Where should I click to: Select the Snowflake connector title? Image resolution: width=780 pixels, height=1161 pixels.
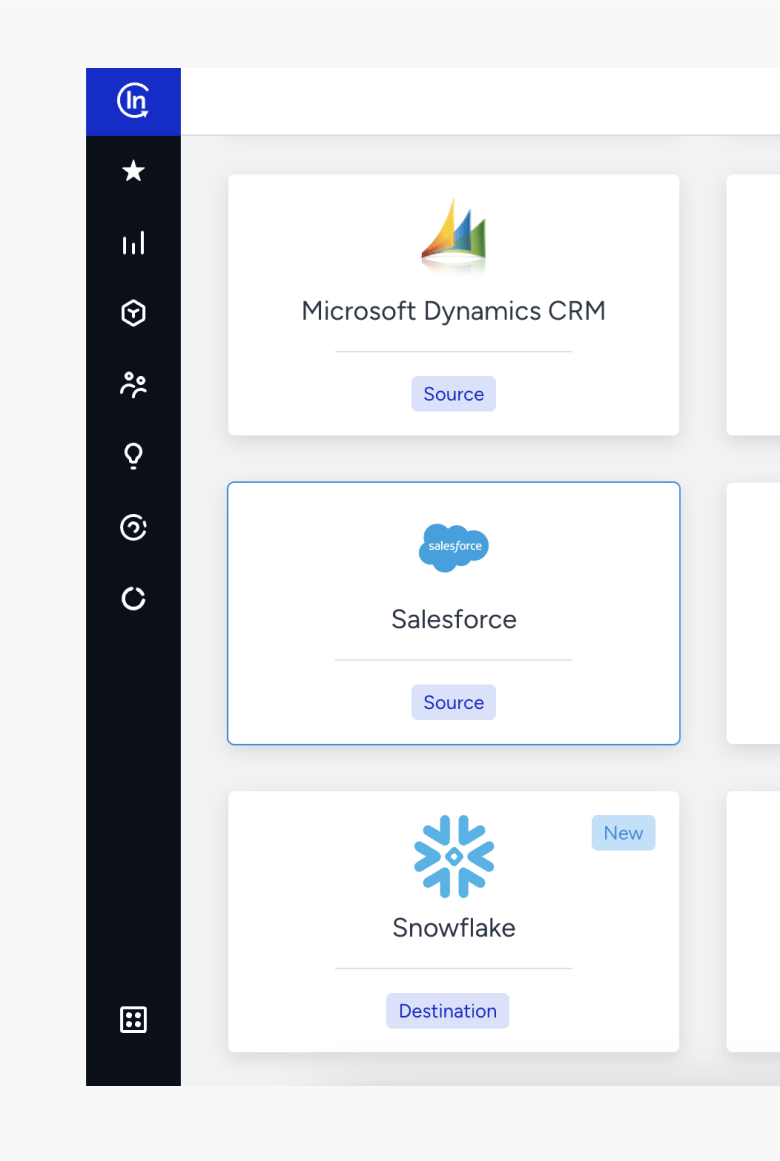(453, 928)
